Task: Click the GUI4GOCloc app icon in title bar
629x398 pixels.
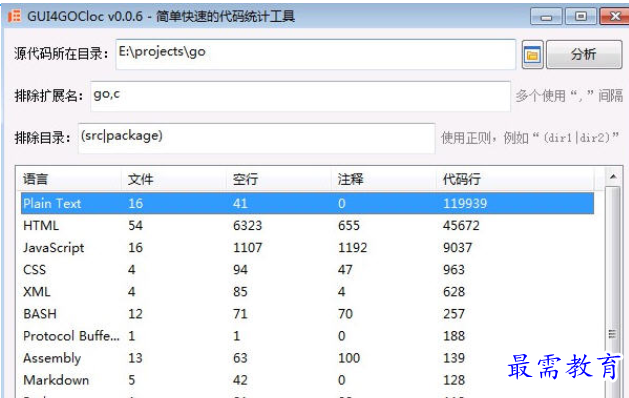Action: coord(14,16)
